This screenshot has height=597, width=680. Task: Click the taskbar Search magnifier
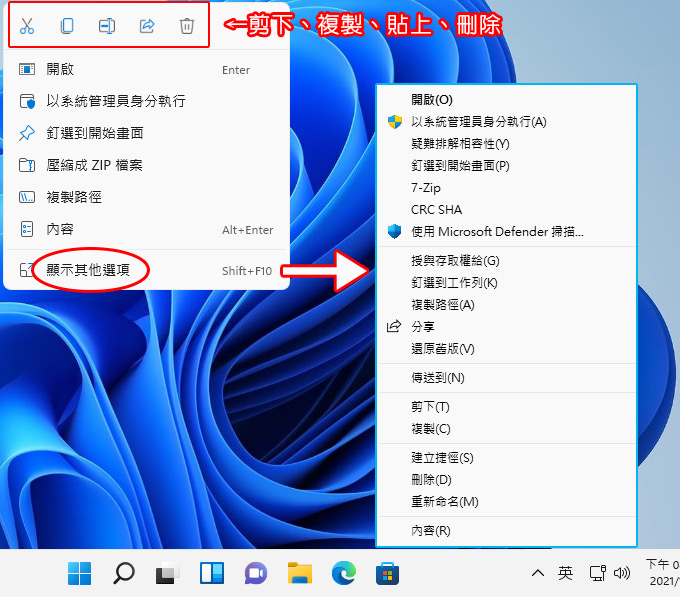(x=124, y=574)
